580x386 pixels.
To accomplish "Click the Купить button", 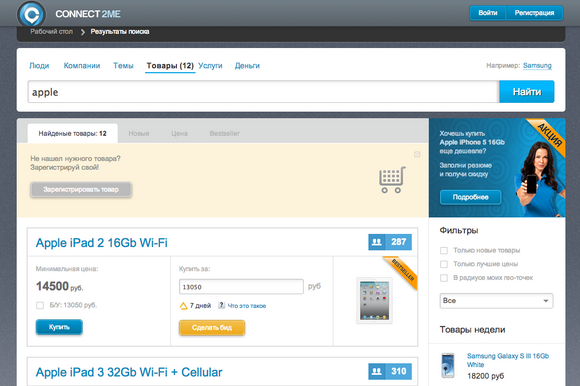I will (x=59, y=327).
